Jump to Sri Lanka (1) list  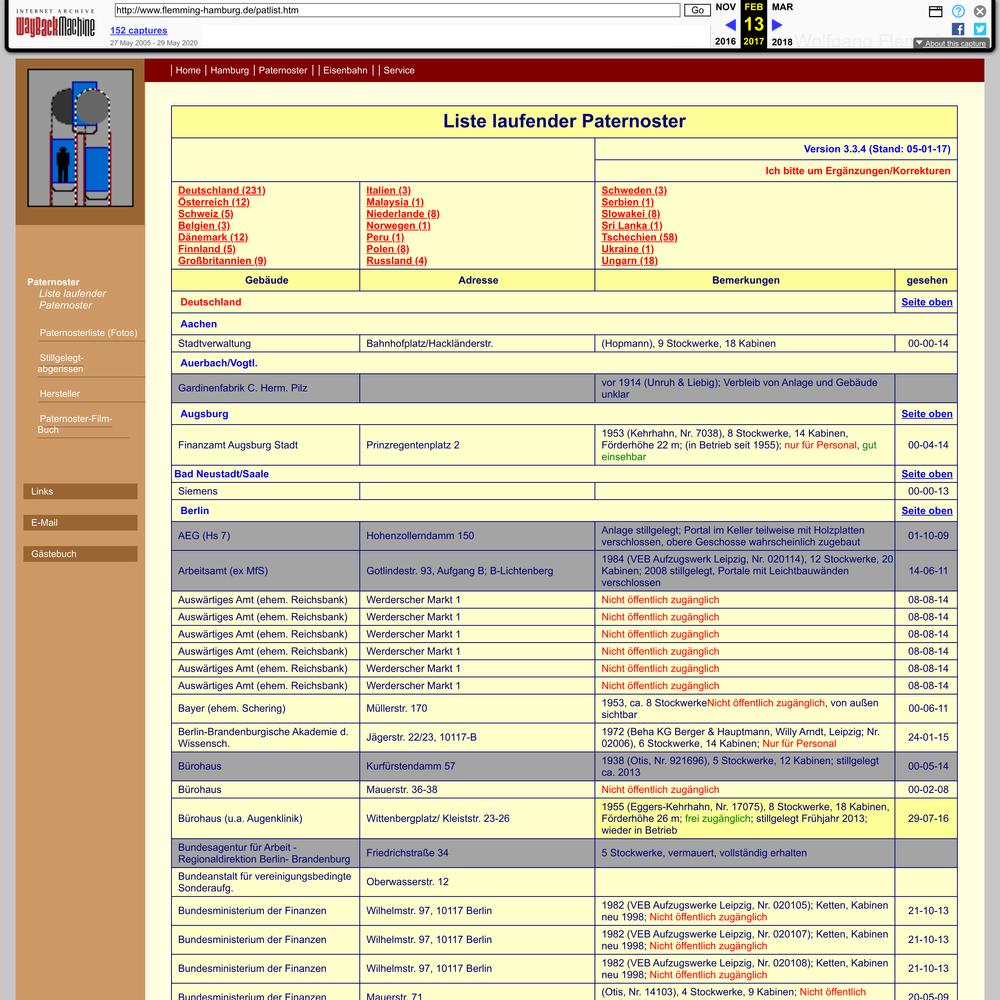pos(632,225)
